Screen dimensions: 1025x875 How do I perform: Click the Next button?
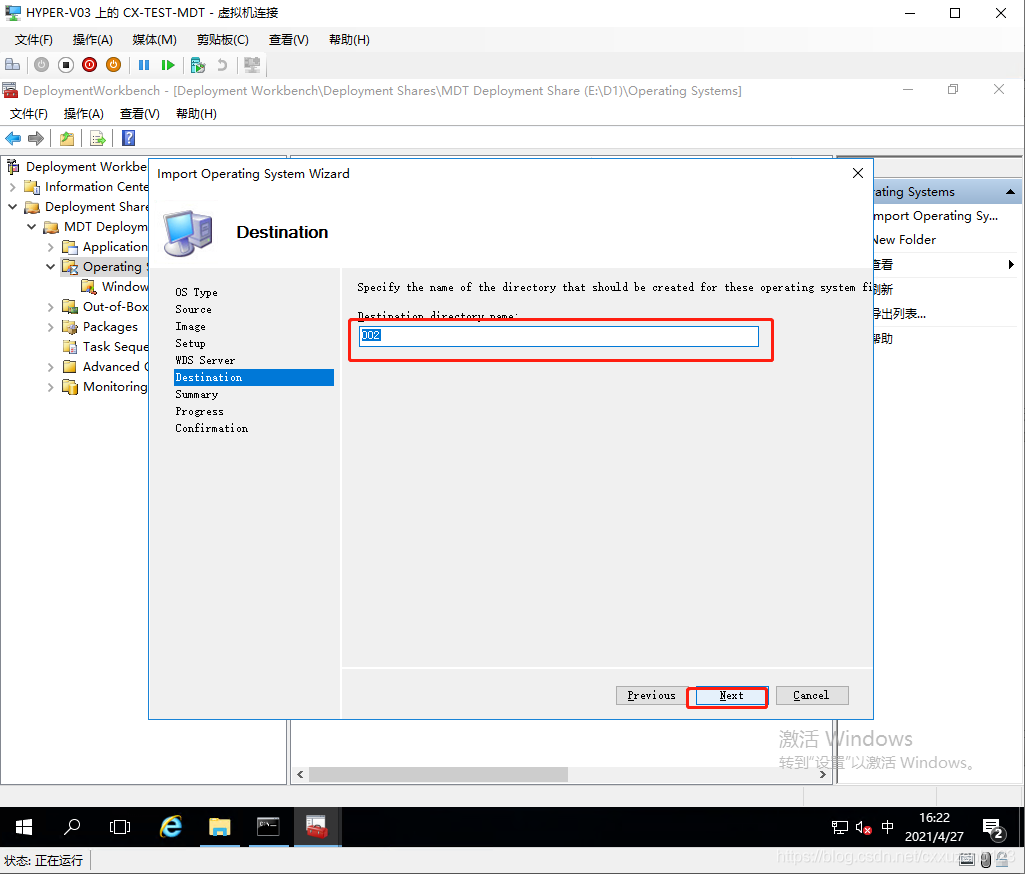[x=731, y=696]
